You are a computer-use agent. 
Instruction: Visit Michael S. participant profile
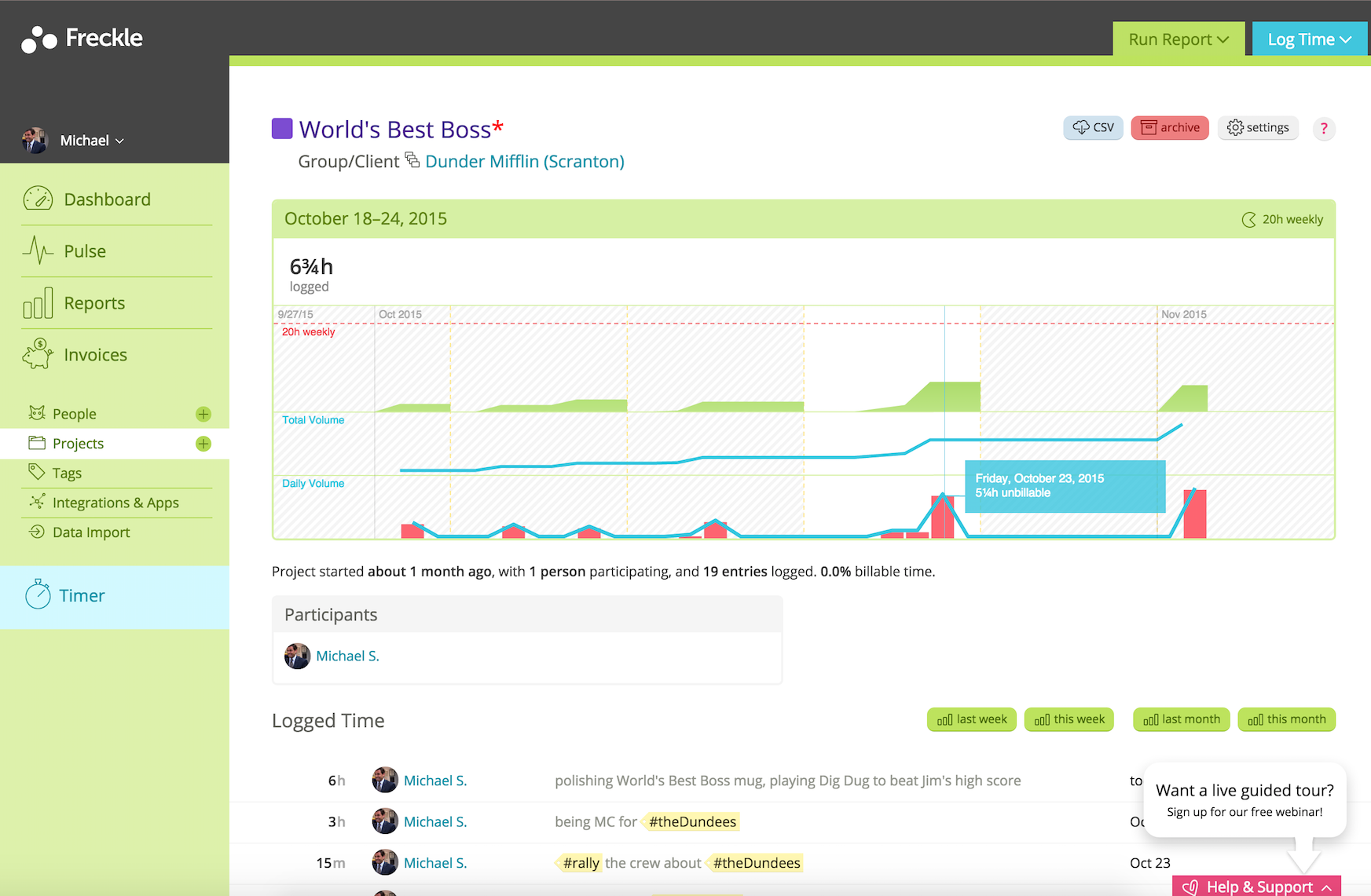tap(347, 656)
